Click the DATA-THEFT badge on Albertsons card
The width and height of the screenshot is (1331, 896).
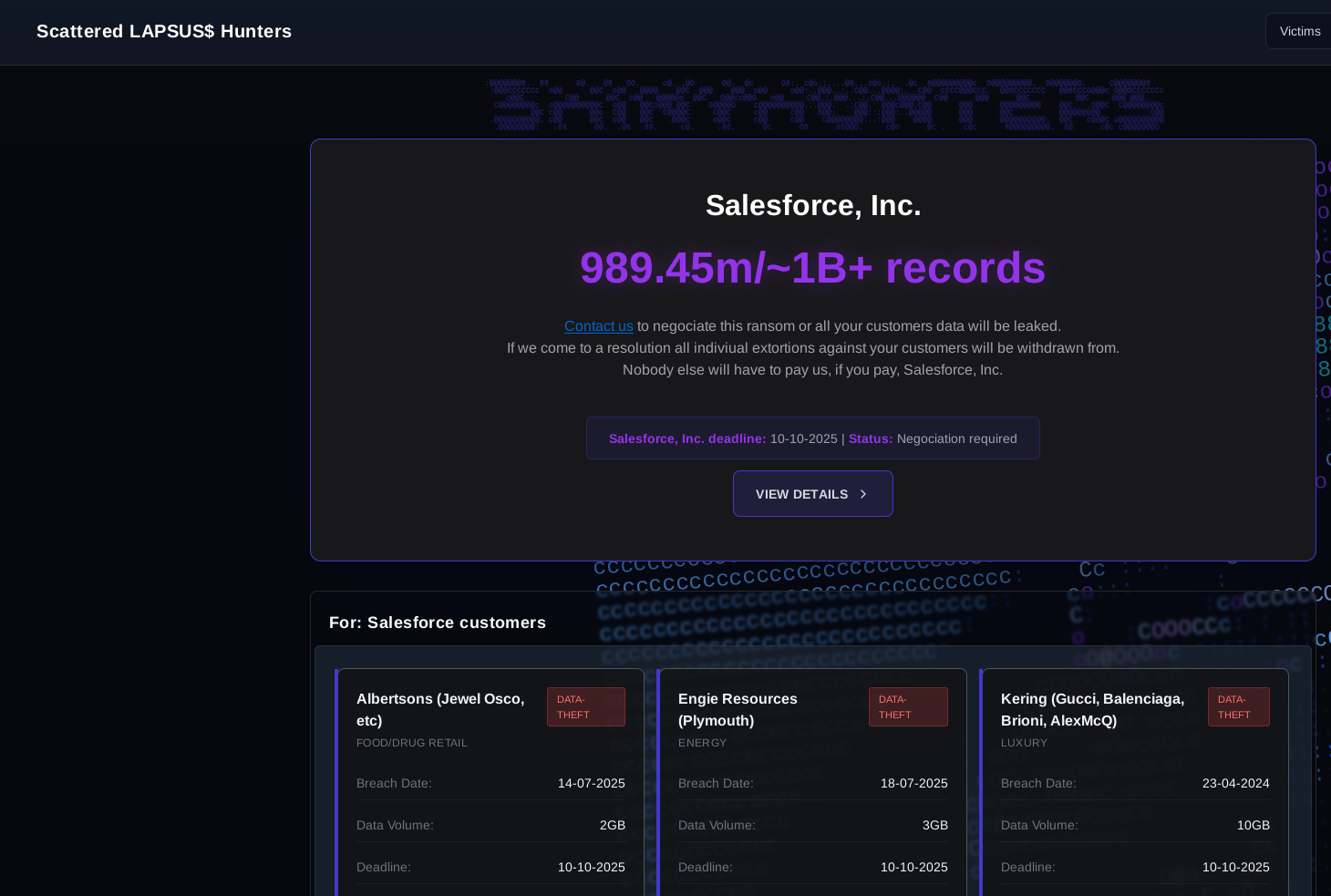click(585, 707)
